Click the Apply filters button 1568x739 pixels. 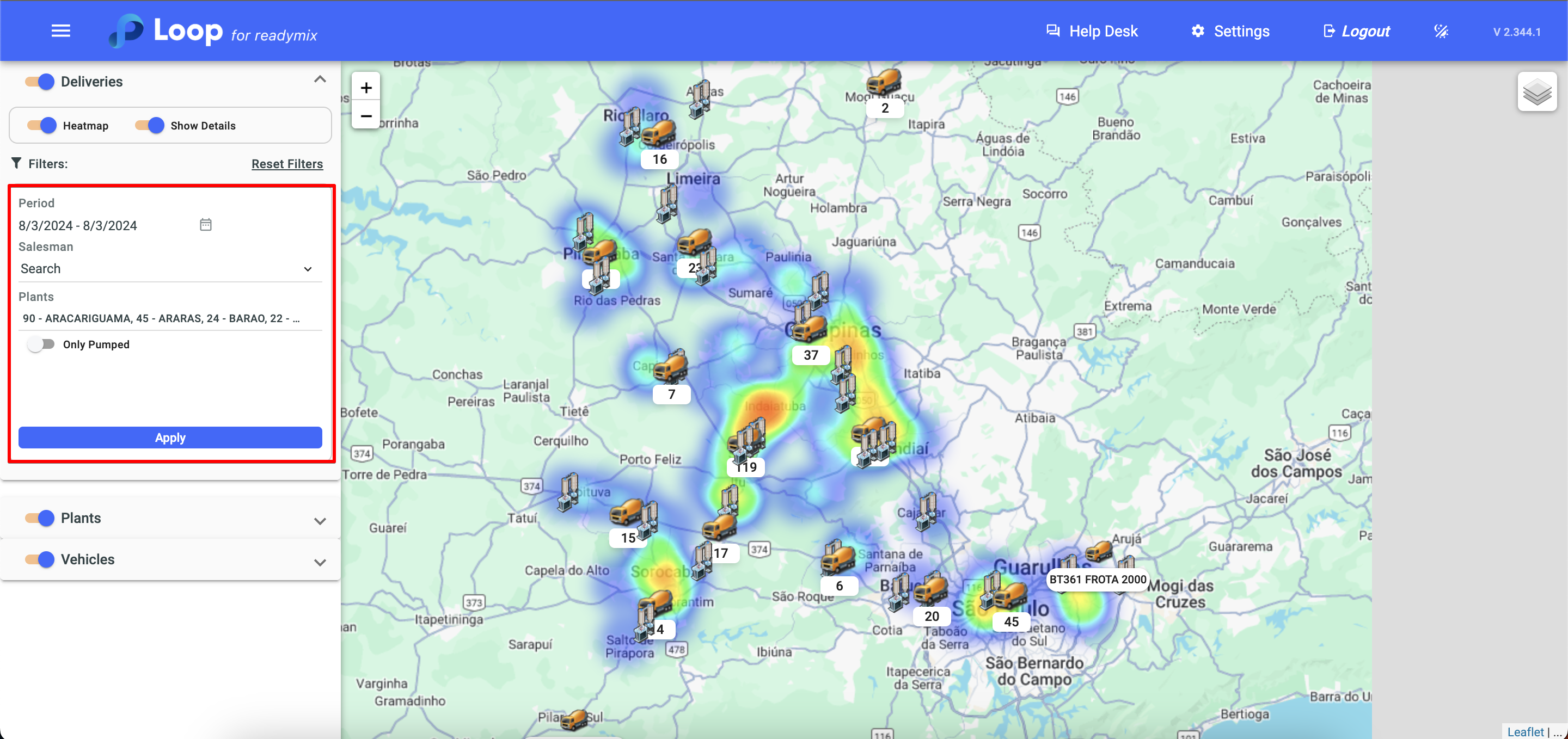tap(170, 438)
